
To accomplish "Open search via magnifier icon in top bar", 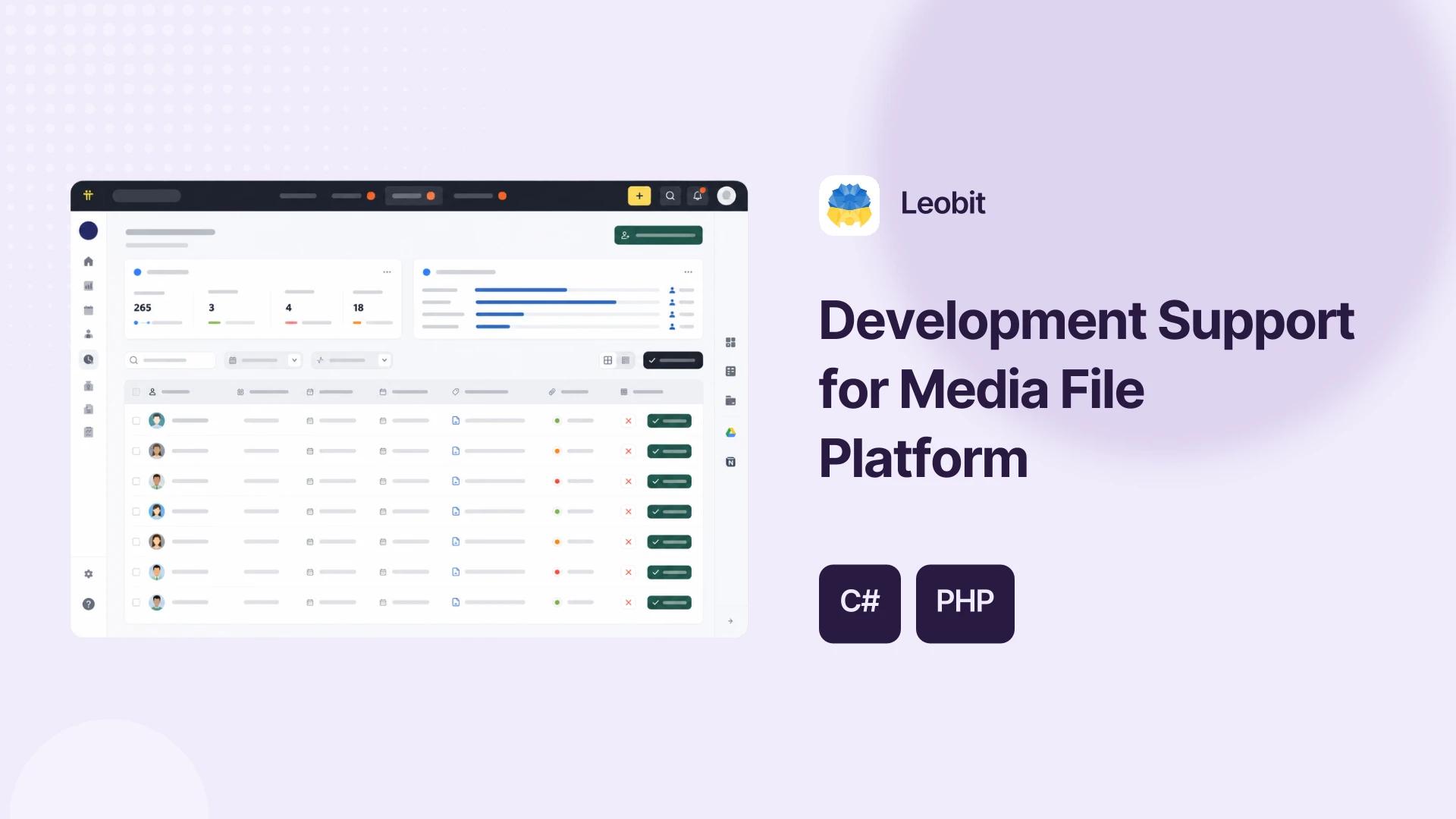I will tap(670, 196).
